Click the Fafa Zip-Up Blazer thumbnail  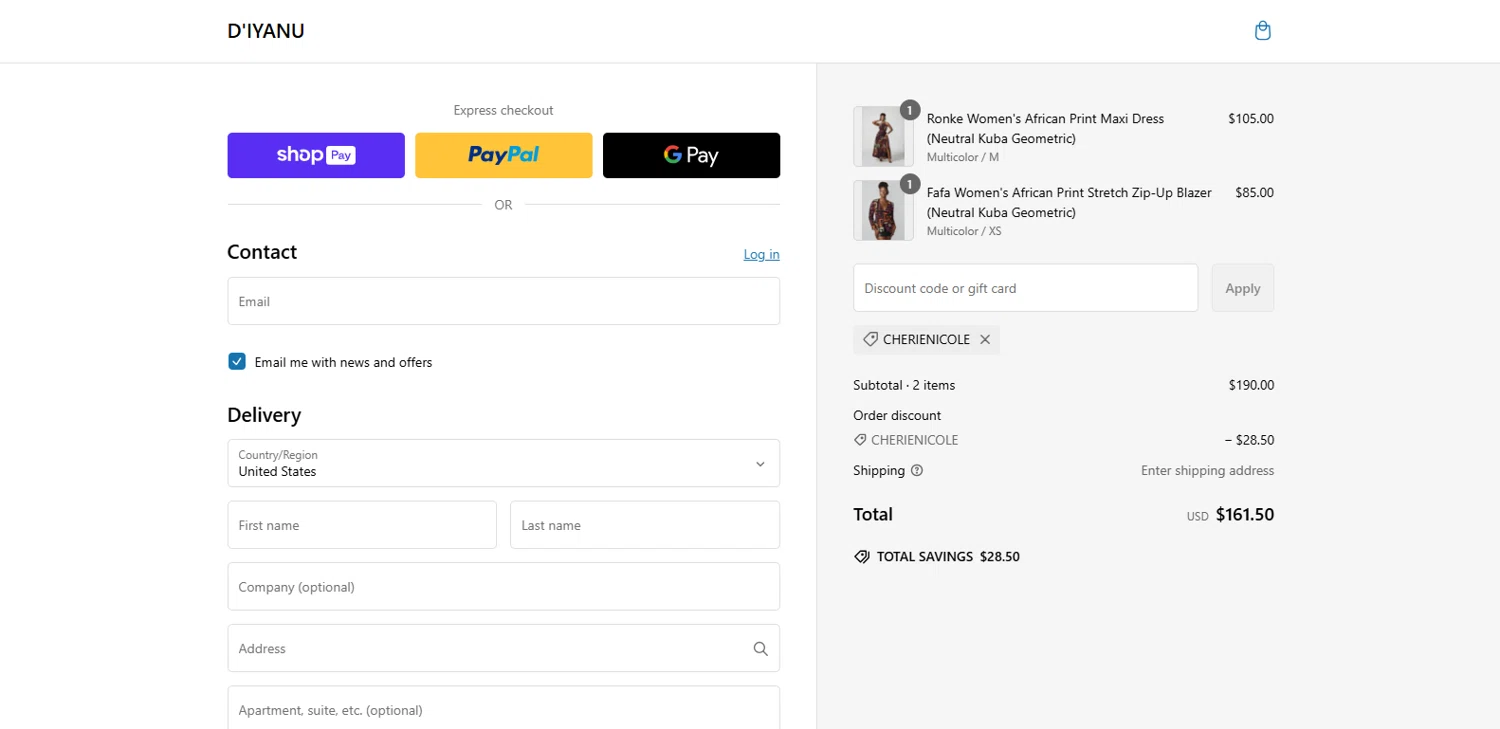point(883,210)
